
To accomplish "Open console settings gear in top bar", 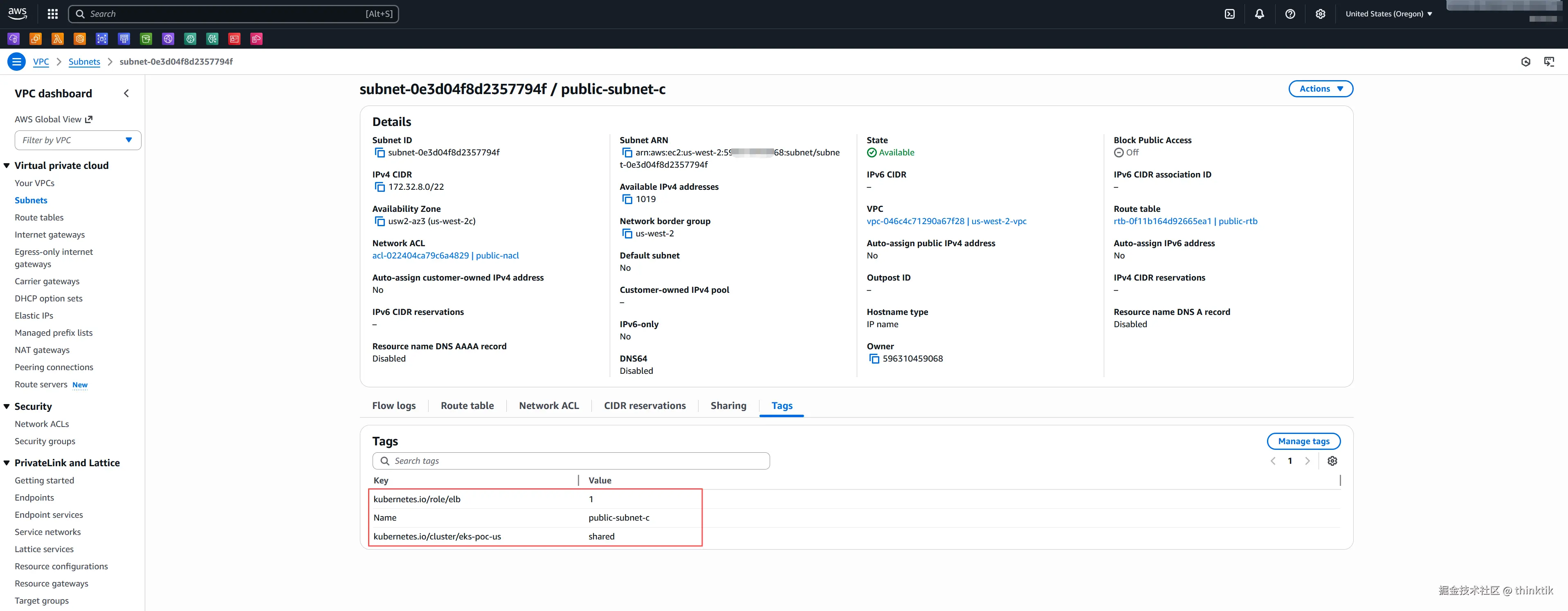I will coord(1320,13).
